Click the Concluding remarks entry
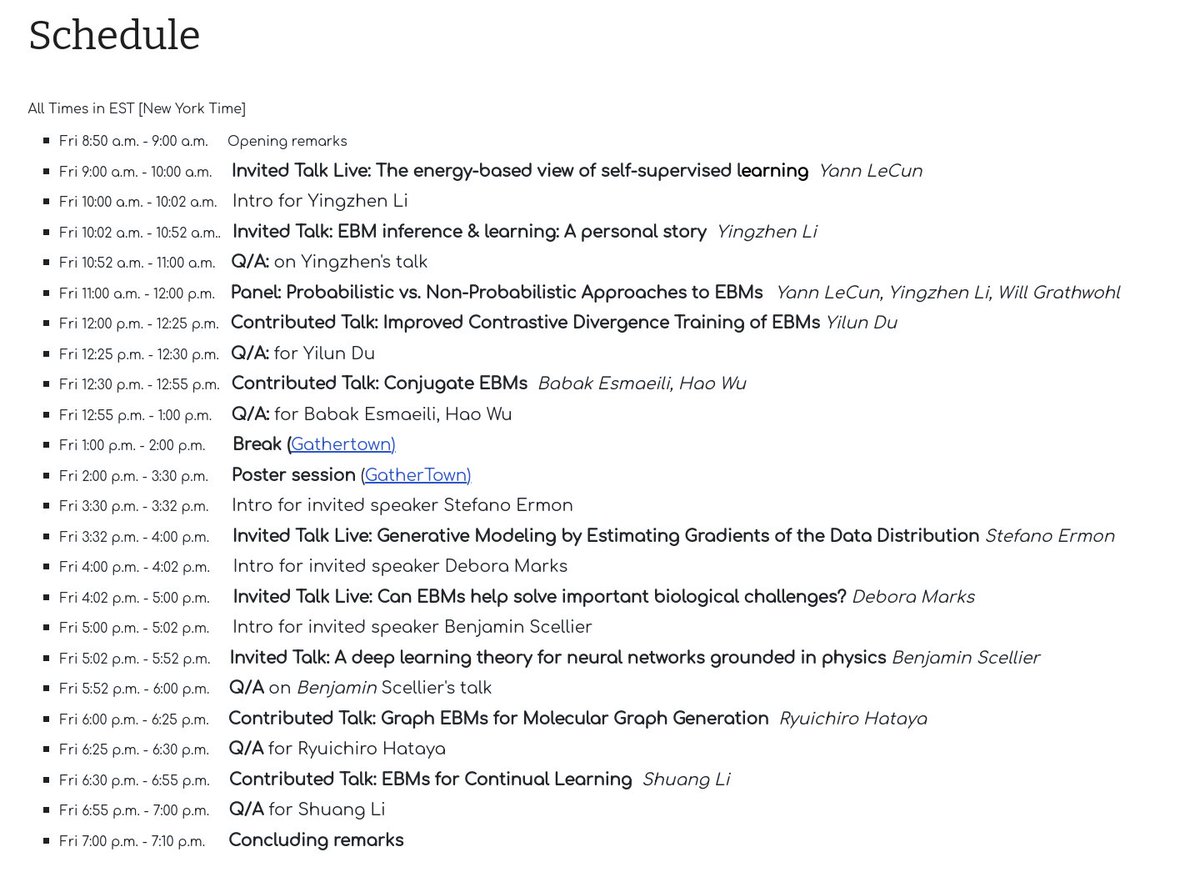 (316, 840)
